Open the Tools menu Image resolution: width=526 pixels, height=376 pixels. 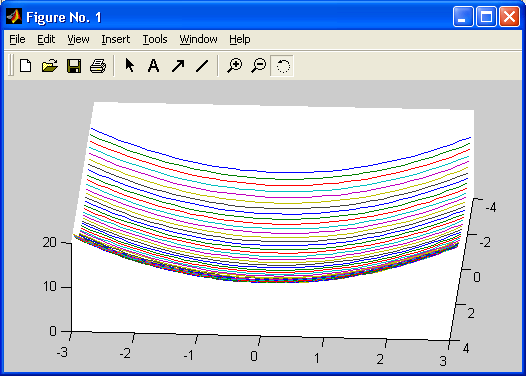[155, 40]
